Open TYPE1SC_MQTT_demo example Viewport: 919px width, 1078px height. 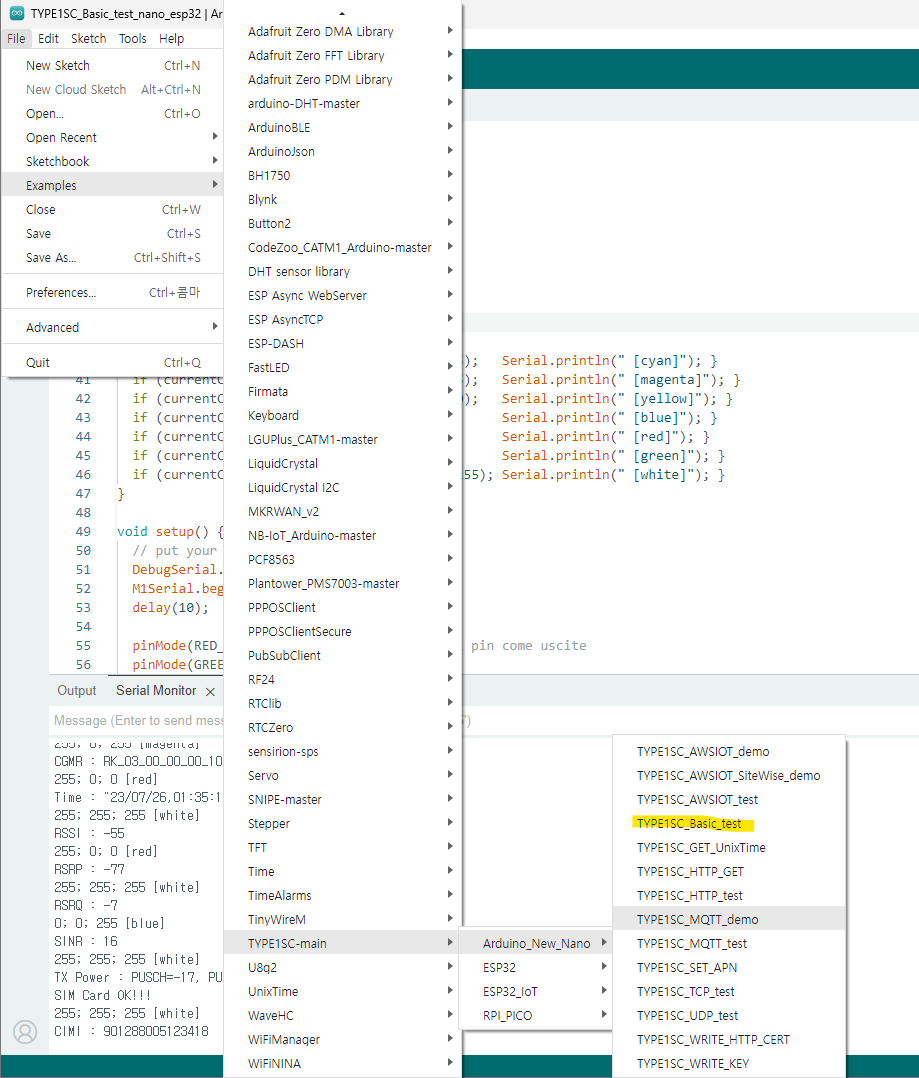(729, 919)
